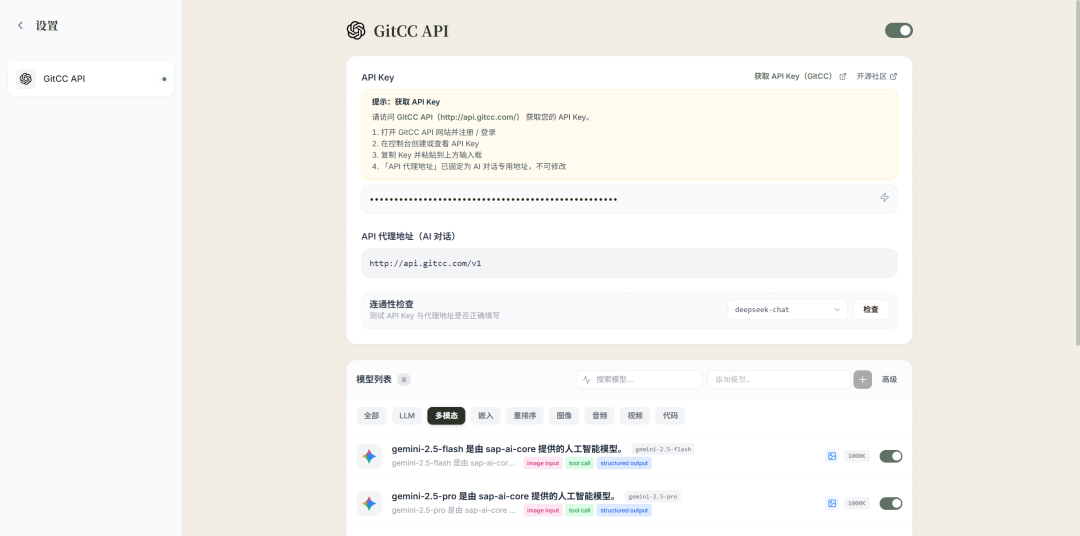Select the 全部 filter tab
This screenshot has height=536, width=1080.
371,415
